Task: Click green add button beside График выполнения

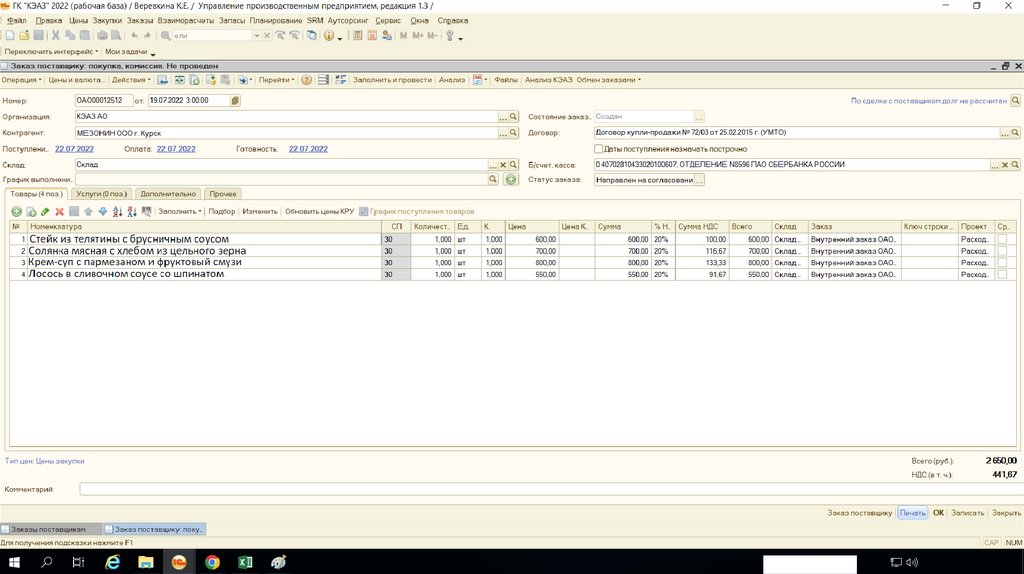Action: 510,180
